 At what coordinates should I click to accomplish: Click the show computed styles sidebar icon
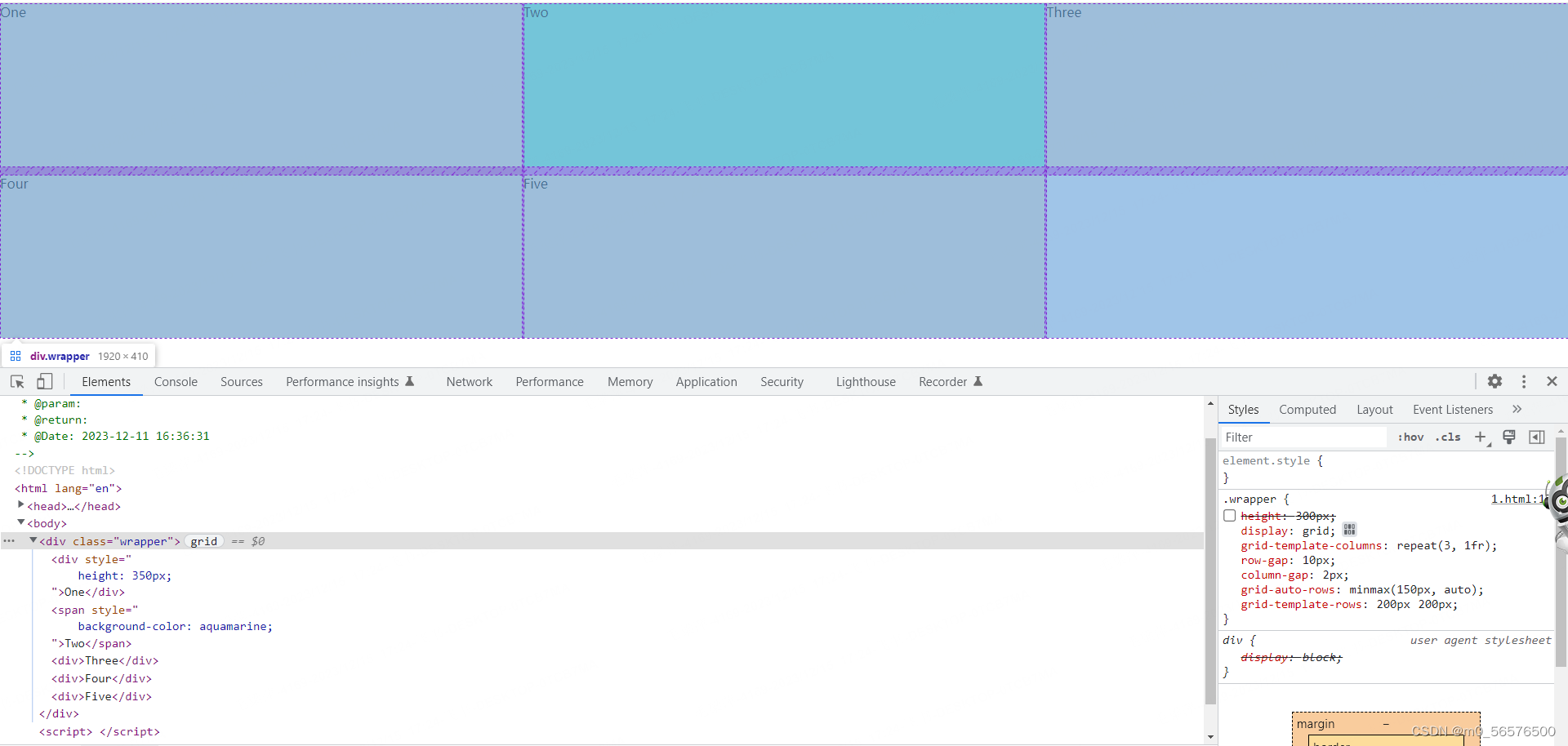pos(1536,437)
